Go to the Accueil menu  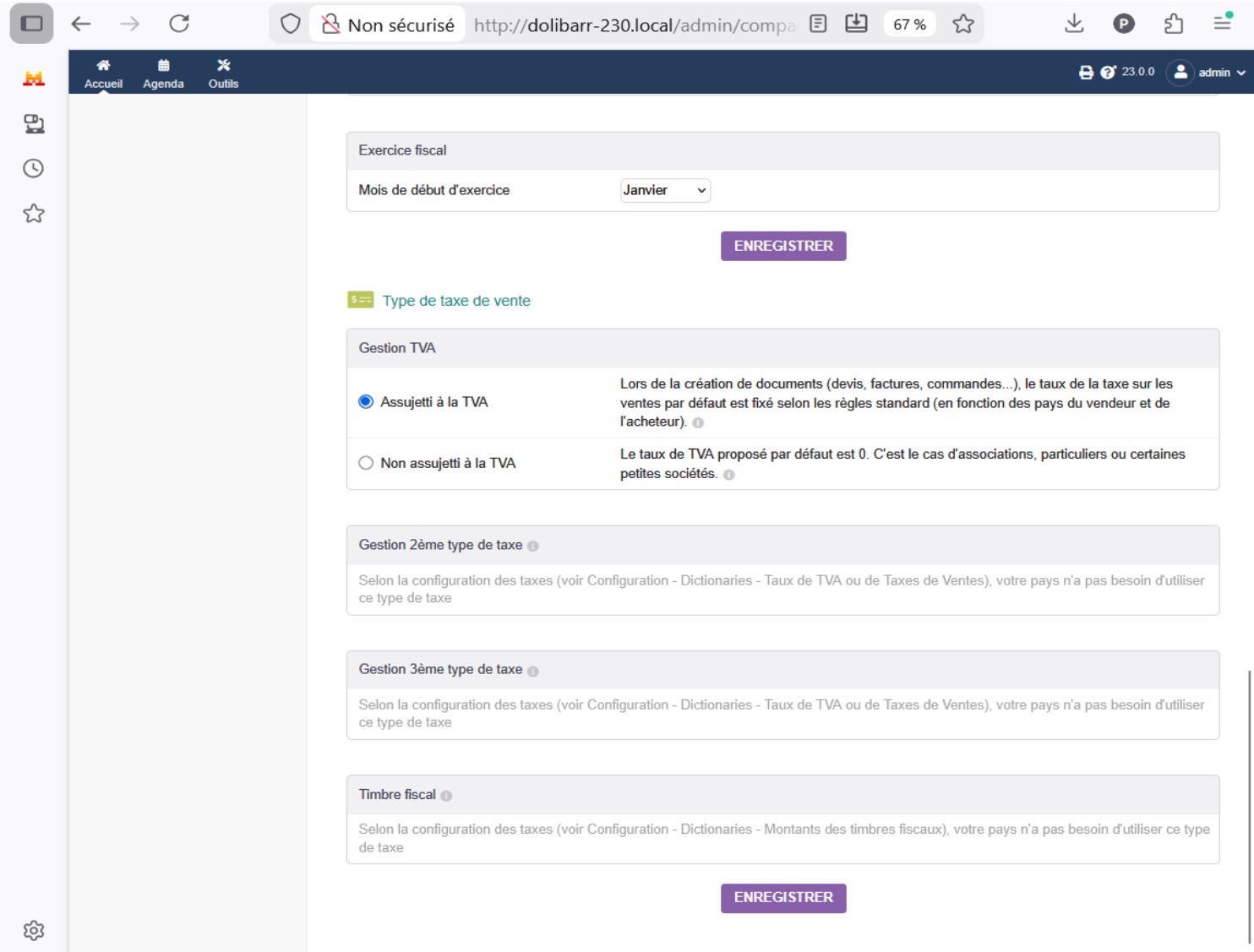coord(103,73)
